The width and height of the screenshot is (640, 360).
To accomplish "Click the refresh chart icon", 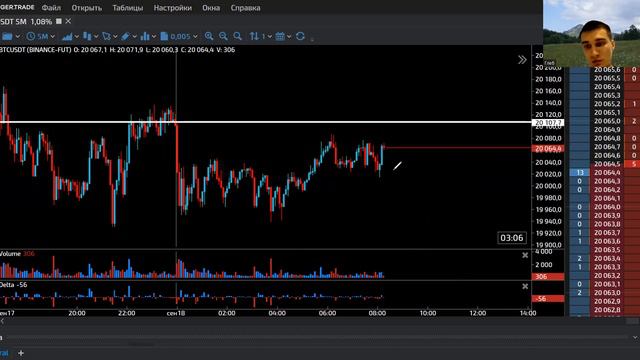I will pyautogui.click(x=300, y=36).
